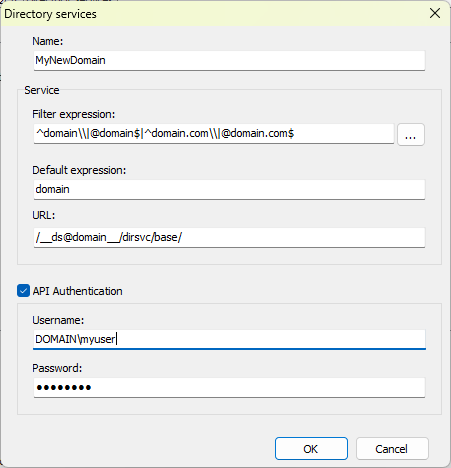Uncheck the API Authentication checkbox
This screenshot has height=468, width=451.
tap(23, 291)
